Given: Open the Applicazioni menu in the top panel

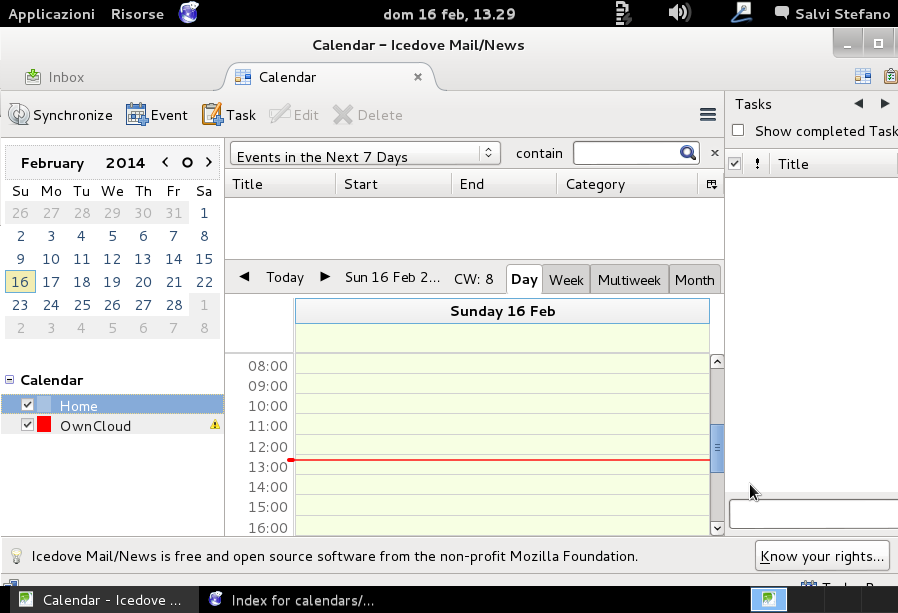Looking at the screenshot, I should tap(51, 14).
